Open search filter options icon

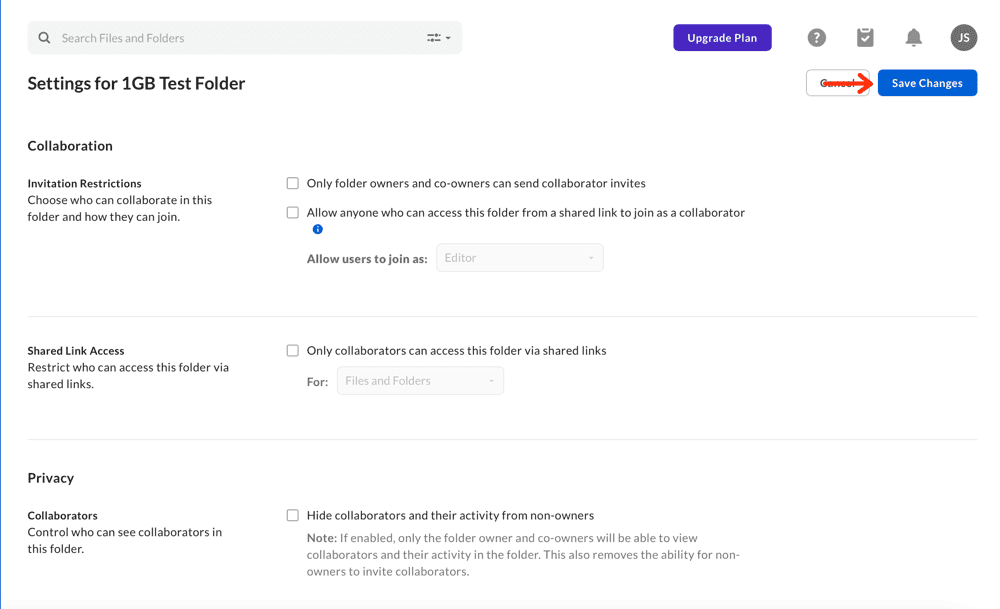[439, 38]
